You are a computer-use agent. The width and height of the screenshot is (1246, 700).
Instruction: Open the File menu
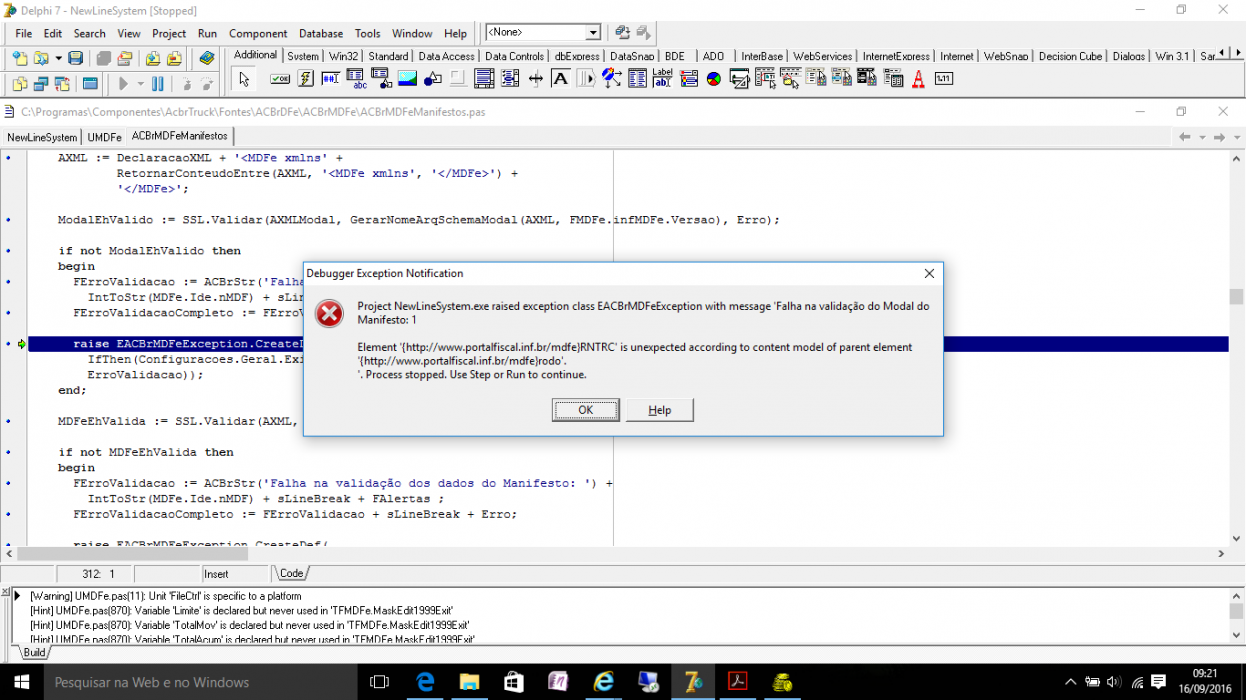point(24,33)
